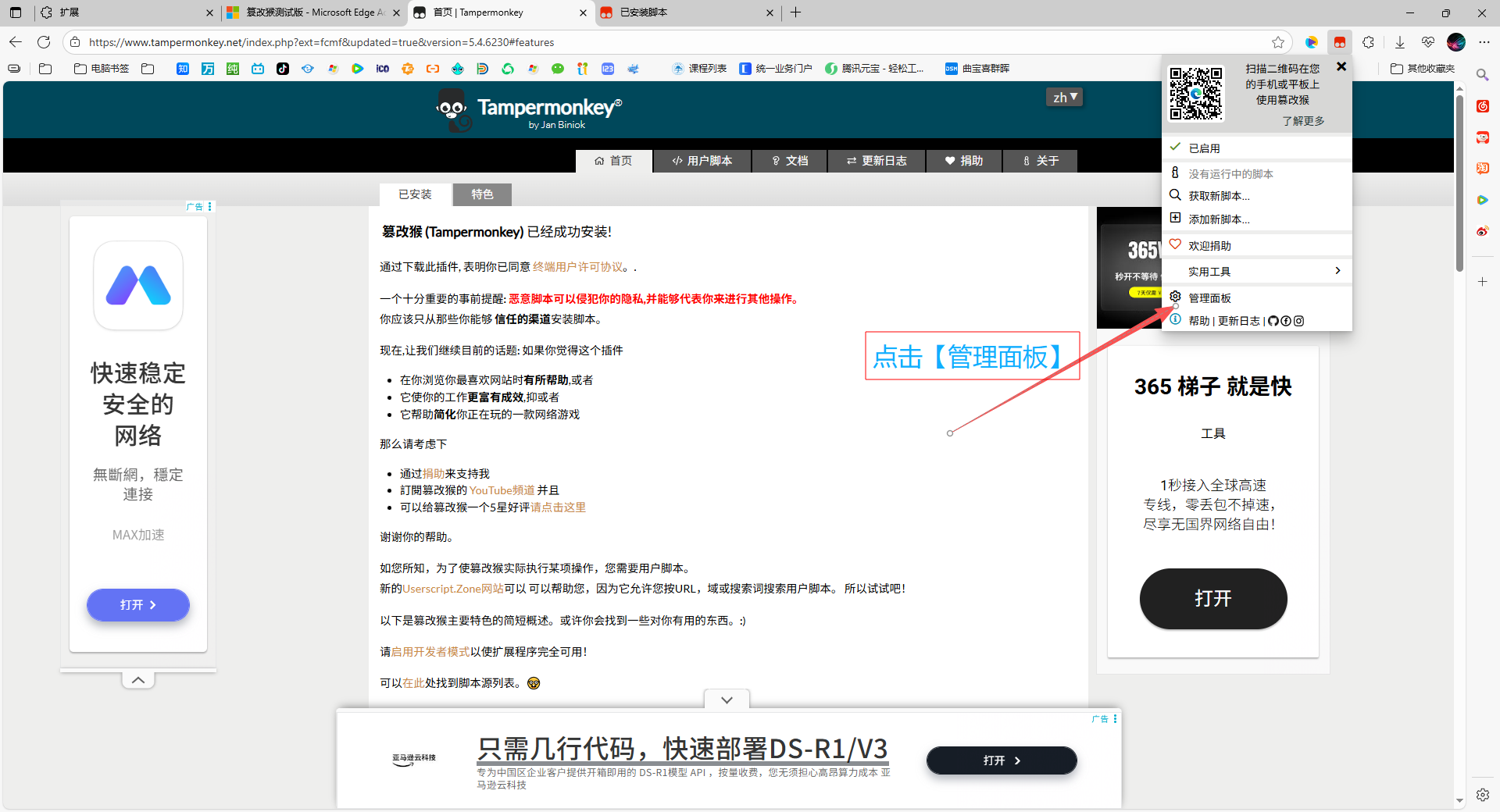
Task: Click 了解更多 under the QR code
Action: [1303, 121]
